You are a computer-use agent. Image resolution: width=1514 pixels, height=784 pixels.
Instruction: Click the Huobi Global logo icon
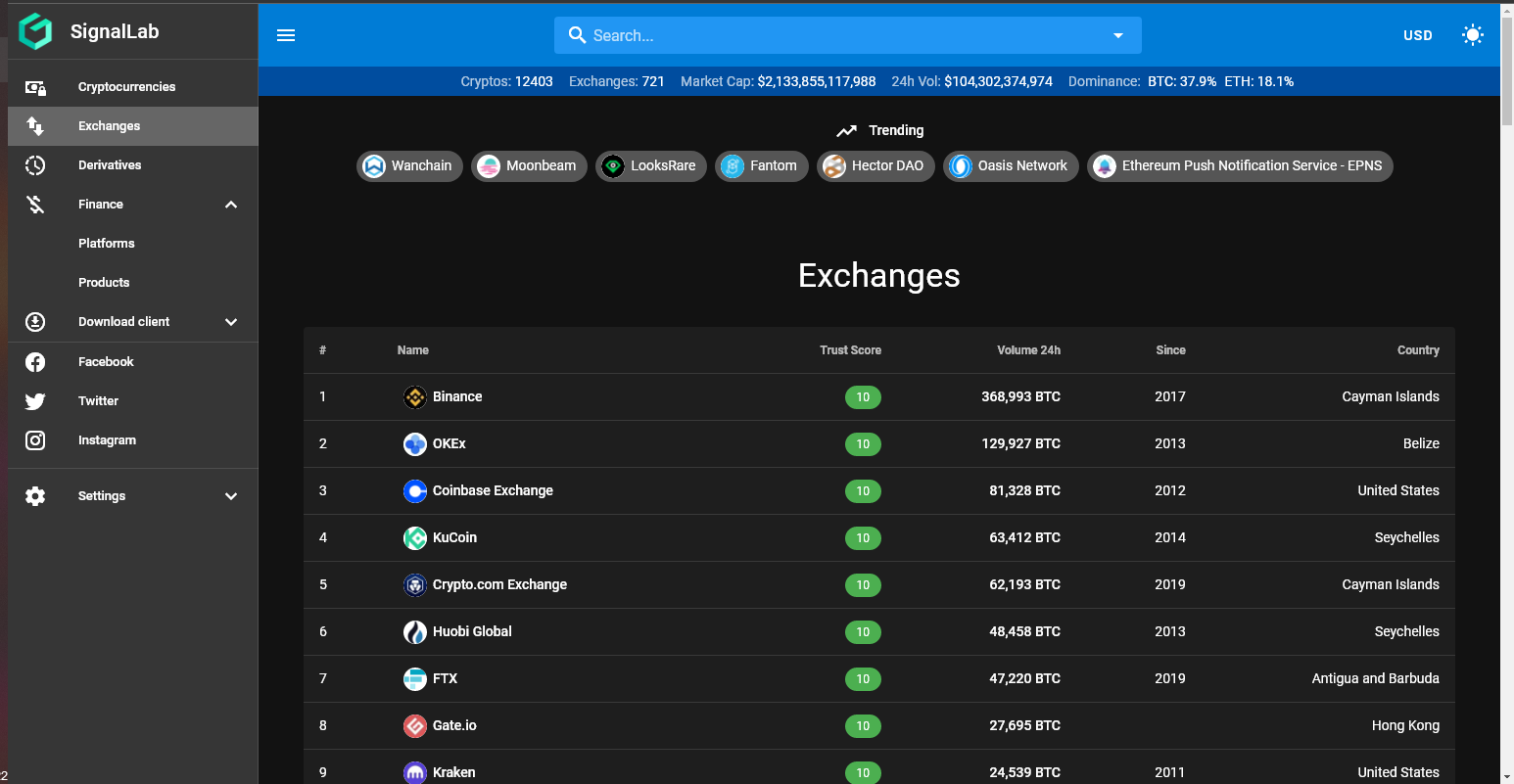pos(415,632)
